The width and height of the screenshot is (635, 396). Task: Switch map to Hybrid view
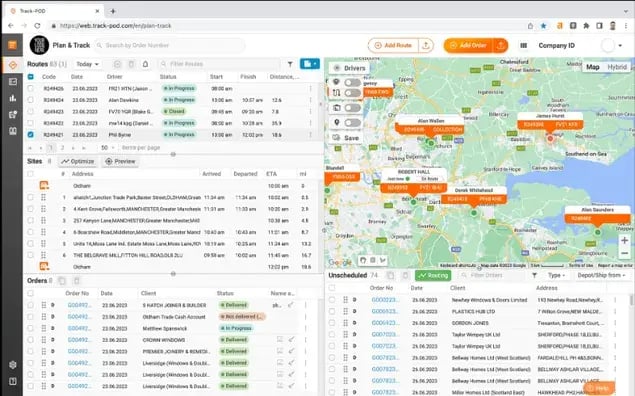click(617, 67)
